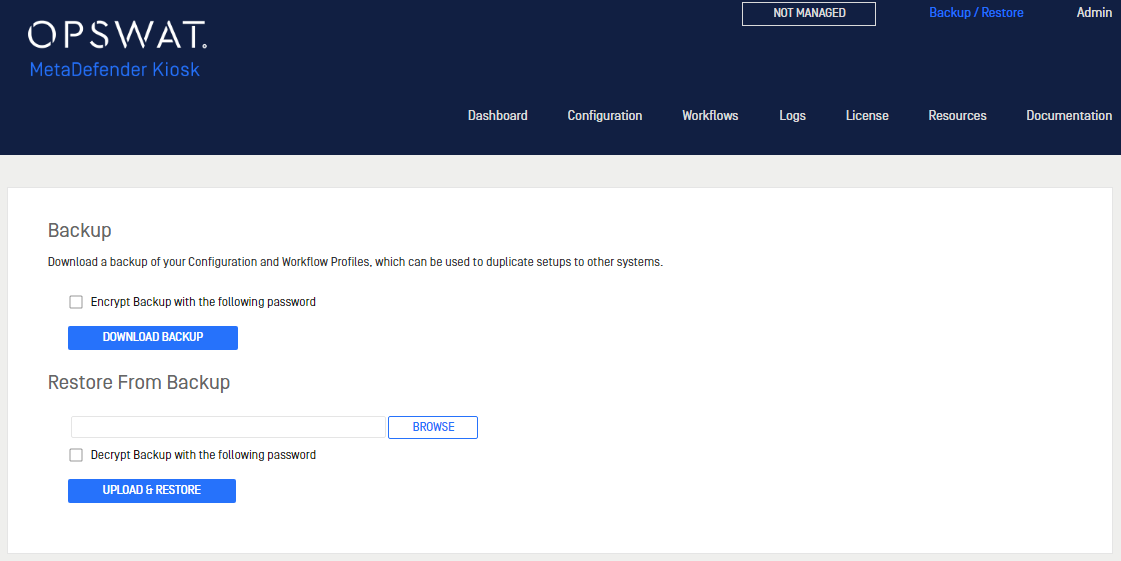Select the License menu item

pyautogui.click(x=866, y=116)
